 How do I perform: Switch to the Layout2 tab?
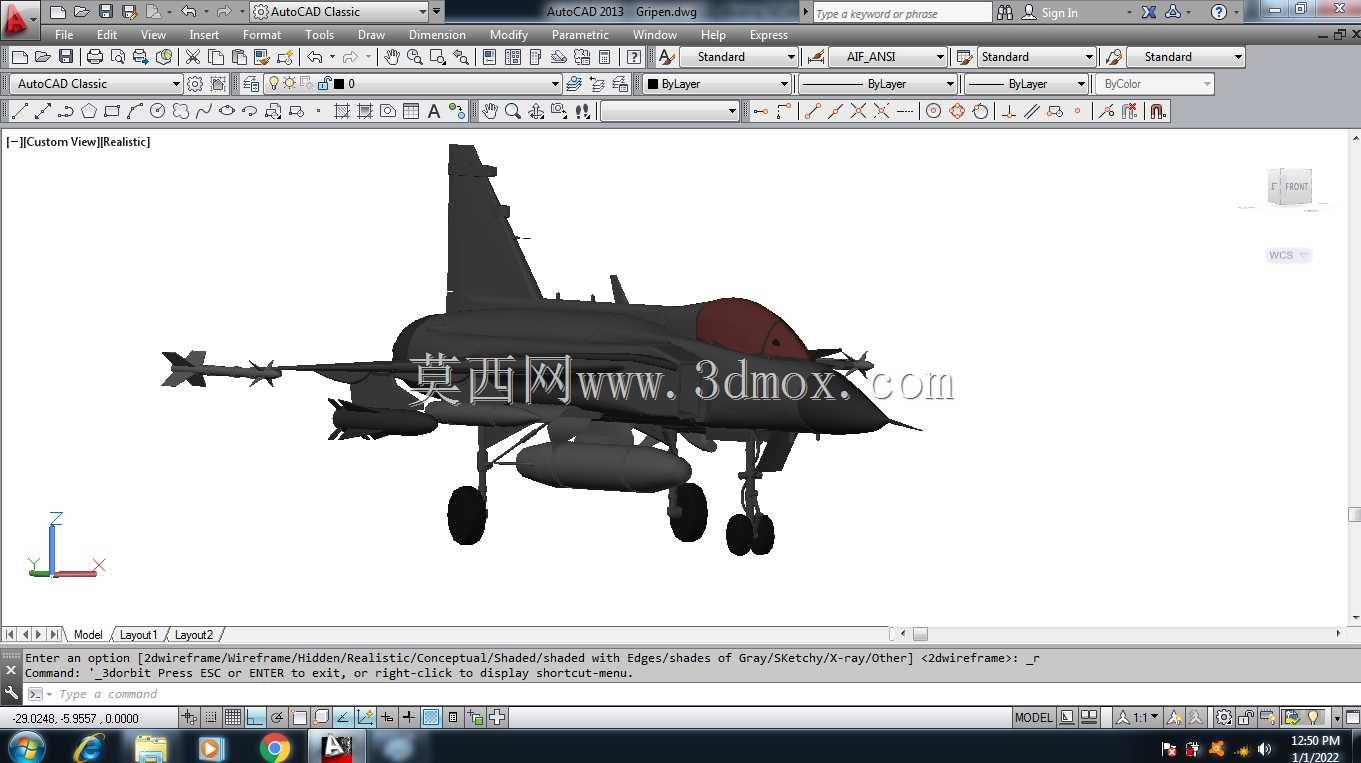[193, 635]
